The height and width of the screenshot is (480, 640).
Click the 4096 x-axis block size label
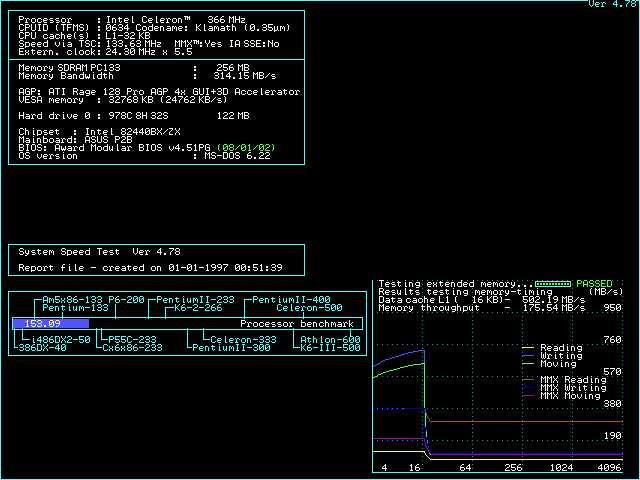[x=610, y=468]
